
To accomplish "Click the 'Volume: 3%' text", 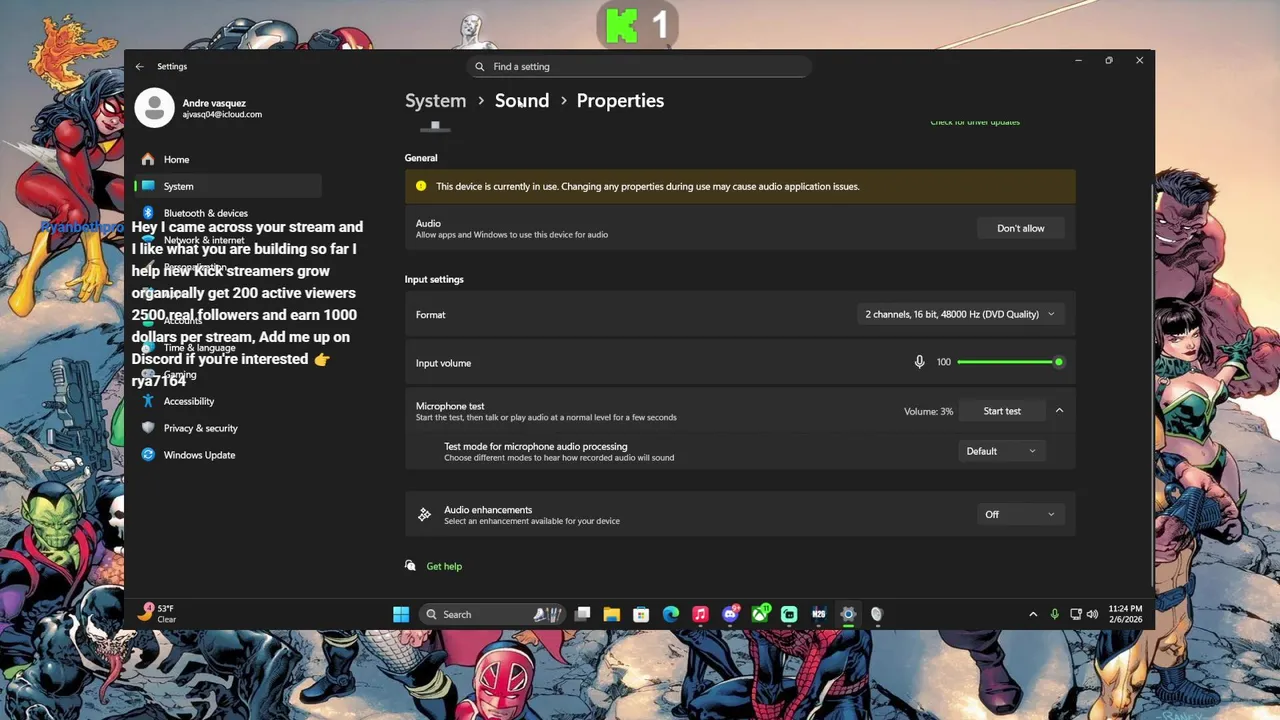I will tap(928, 411).
